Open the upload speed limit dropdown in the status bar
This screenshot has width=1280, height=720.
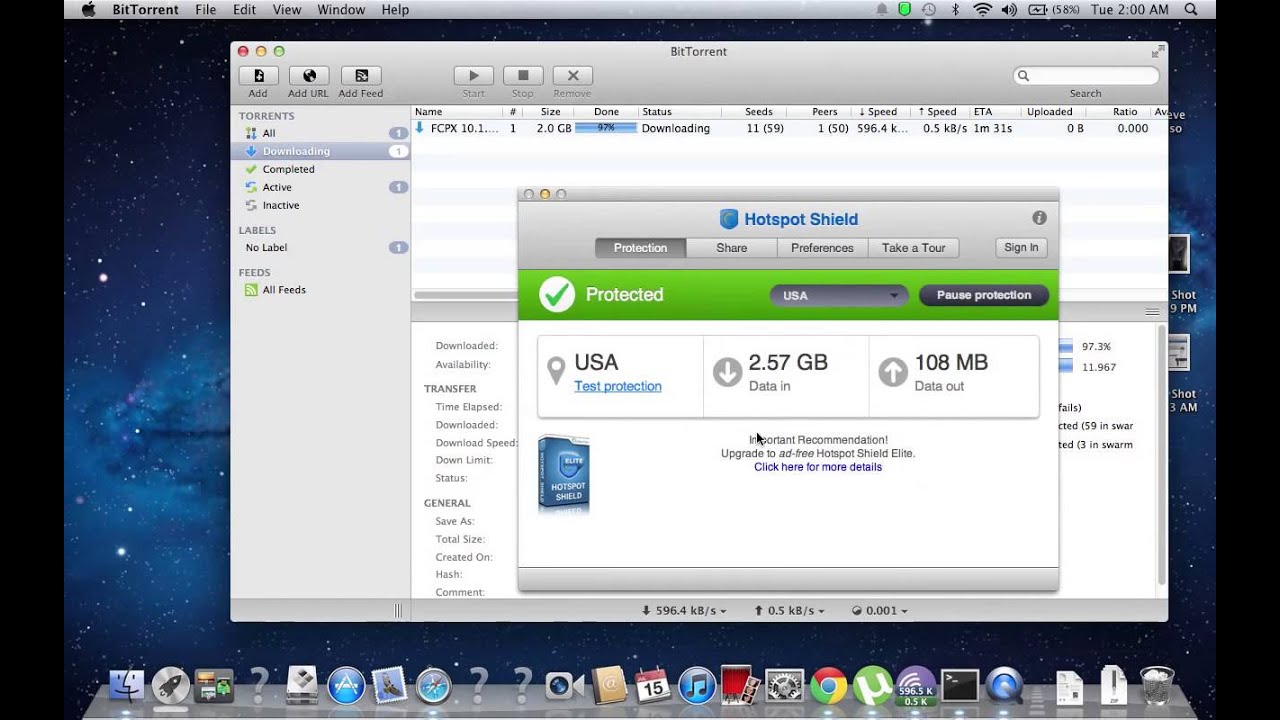[789, 610]
